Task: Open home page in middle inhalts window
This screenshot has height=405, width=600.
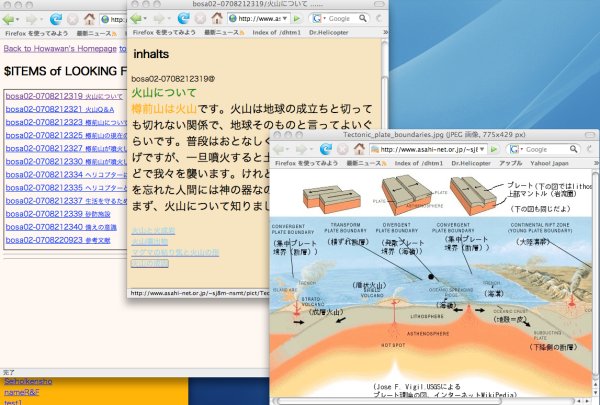Action: [x=217, y=18]
